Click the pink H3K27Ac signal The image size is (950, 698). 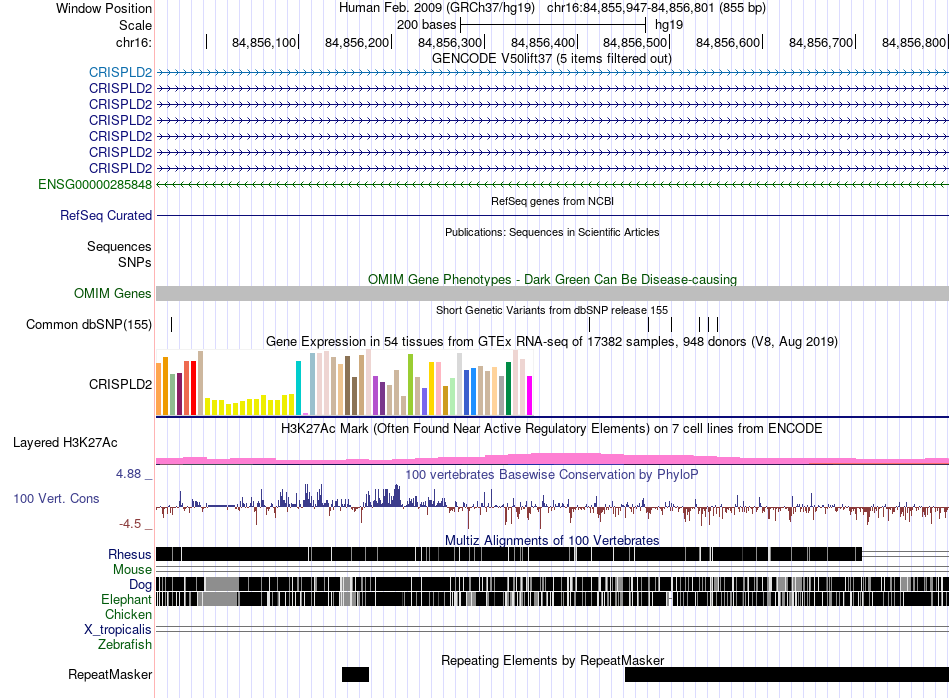pyautogui.click(x=552, y=459)
